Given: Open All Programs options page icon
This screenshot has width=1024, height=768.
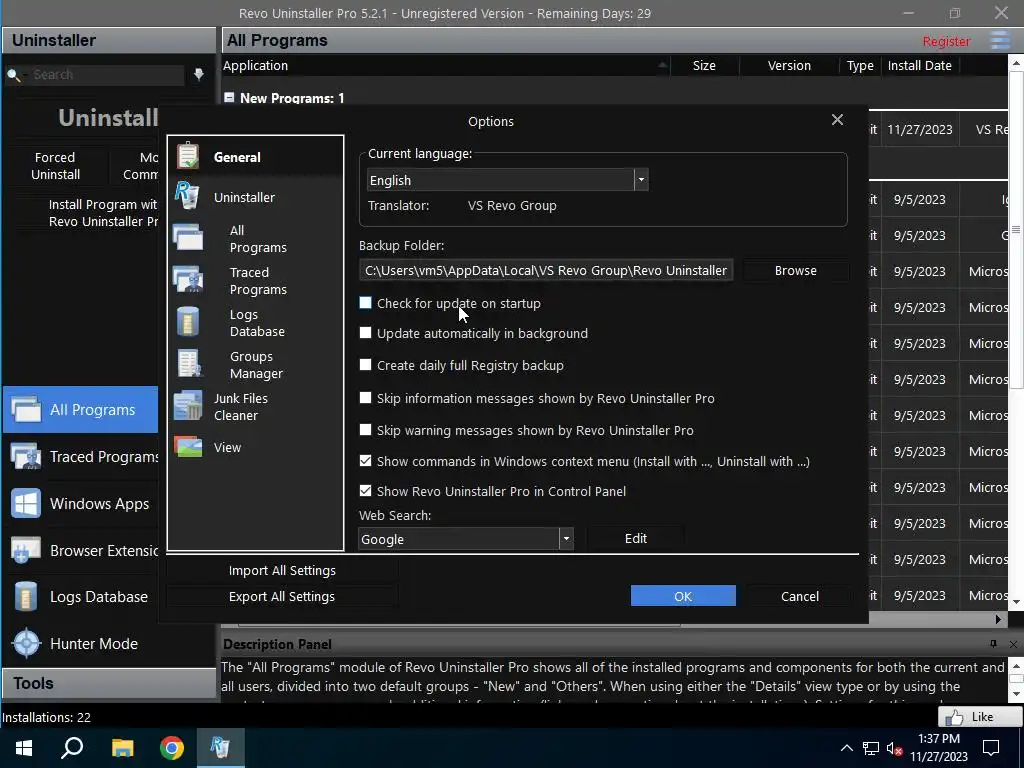Looking at the screenshot, I should (x=188, y=237).
